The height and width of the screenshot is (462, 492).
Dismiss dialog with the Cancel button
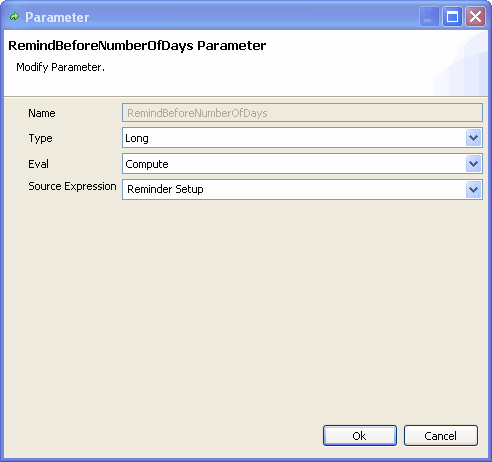click(441, 436)
